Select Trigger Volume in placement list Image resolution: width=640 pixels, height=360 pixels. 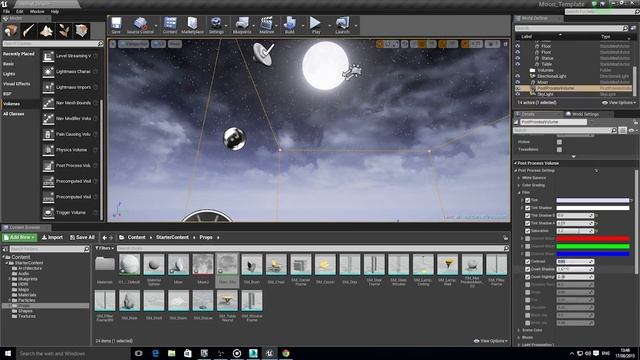[x=70, y=213]
